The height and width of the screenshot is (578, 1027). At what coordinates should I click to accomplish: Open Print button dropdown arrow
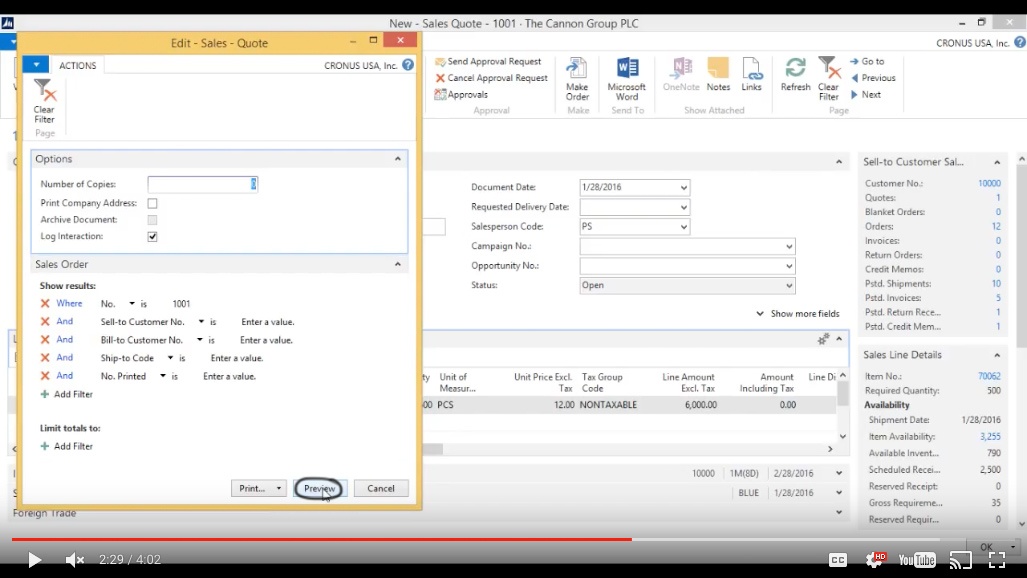[x=278, y=488]
